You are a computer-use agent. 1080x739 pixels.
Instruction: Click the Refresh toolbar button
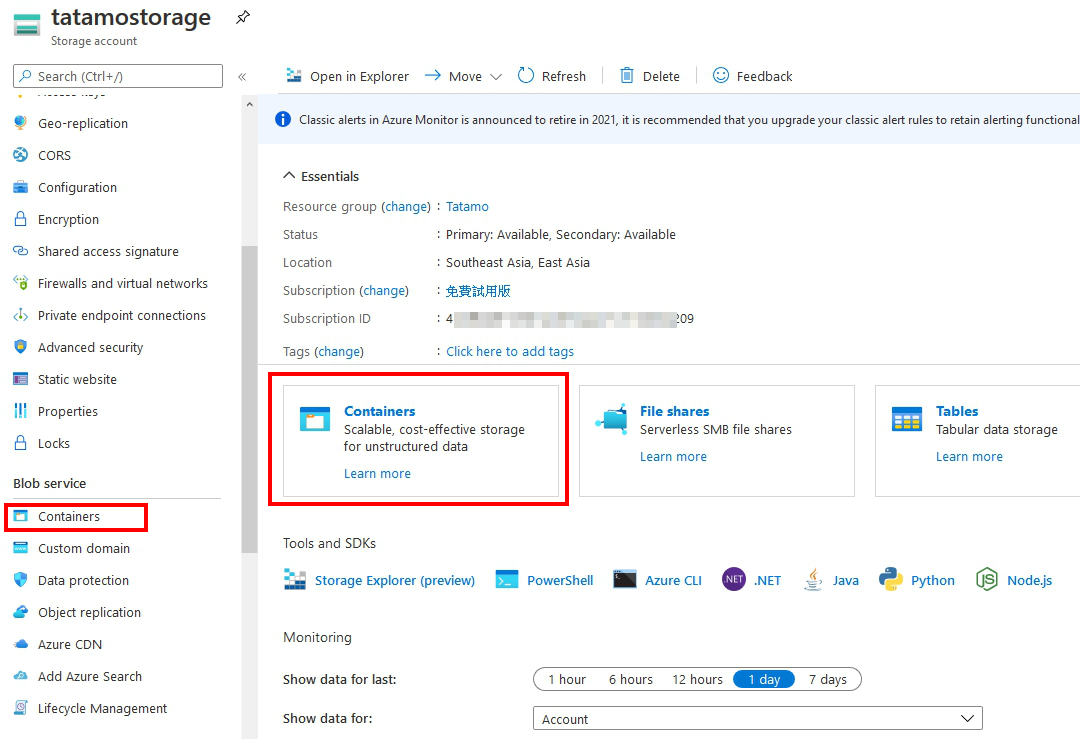(552, 76)
